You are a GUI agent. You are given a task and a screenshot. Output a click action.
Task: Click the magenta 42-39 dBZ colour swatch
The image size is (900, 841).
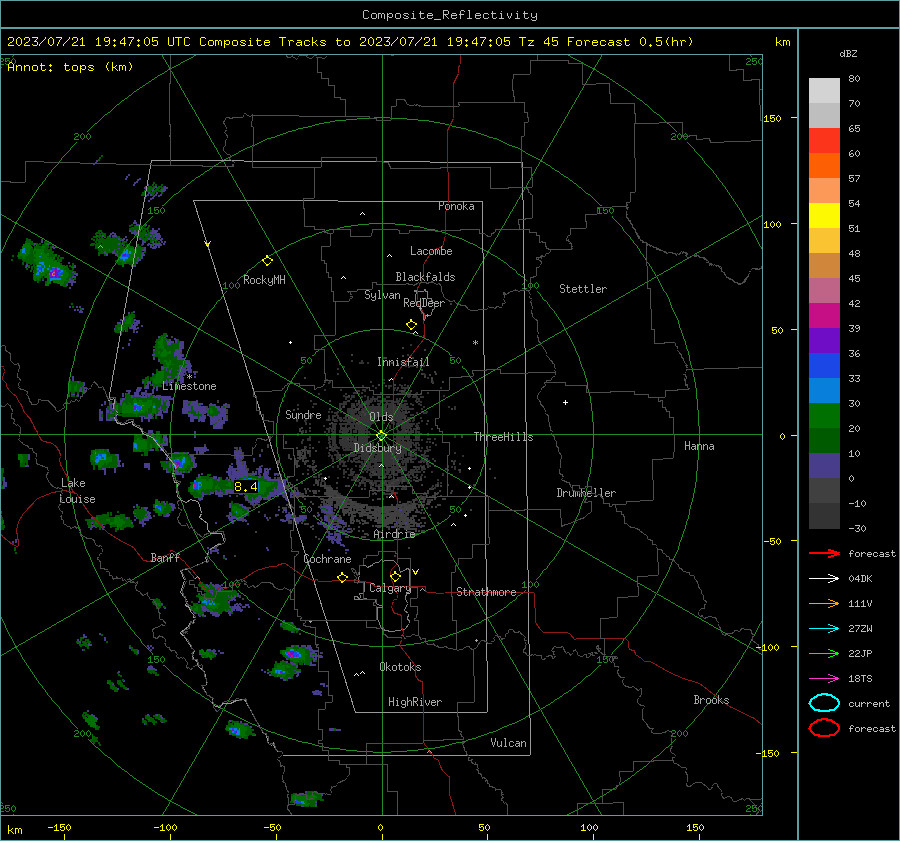point(824,316)
